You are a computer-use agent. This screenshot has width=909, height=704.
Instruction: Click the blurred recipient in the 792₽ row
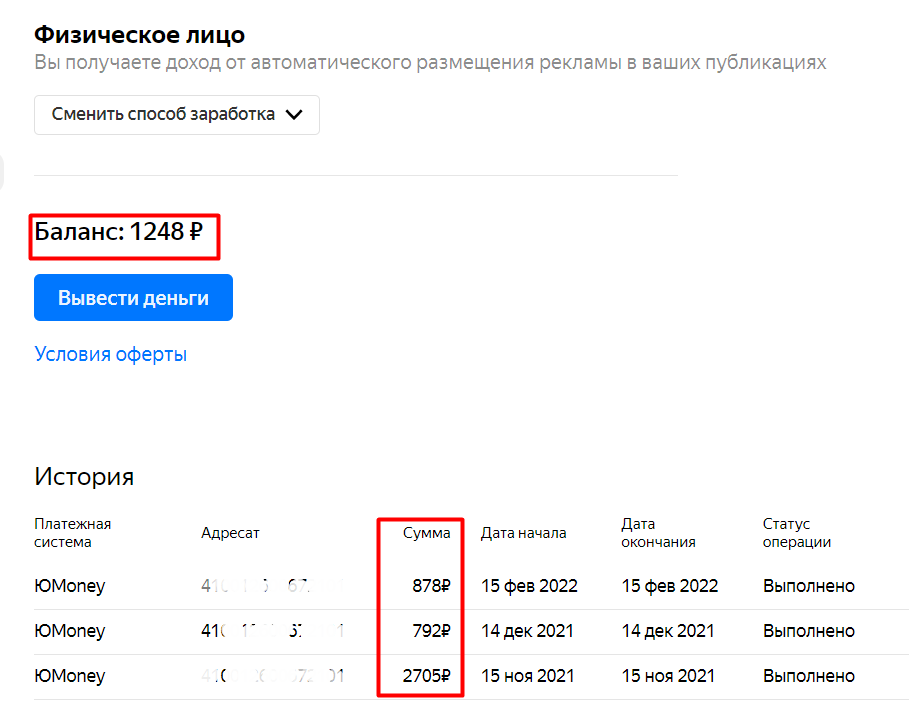click(272, 631)
